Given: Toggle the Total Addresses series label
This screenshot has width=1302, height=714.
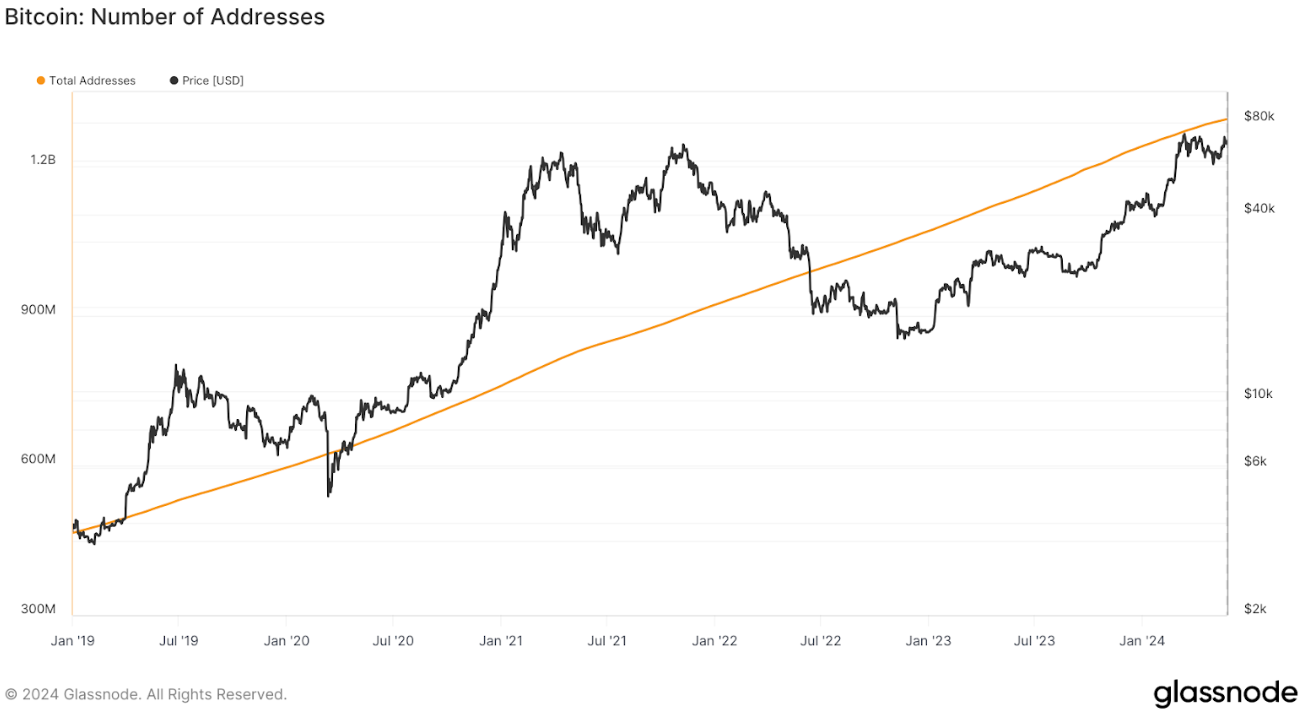Looking at the screenshot, I should [x=92, y=81].
